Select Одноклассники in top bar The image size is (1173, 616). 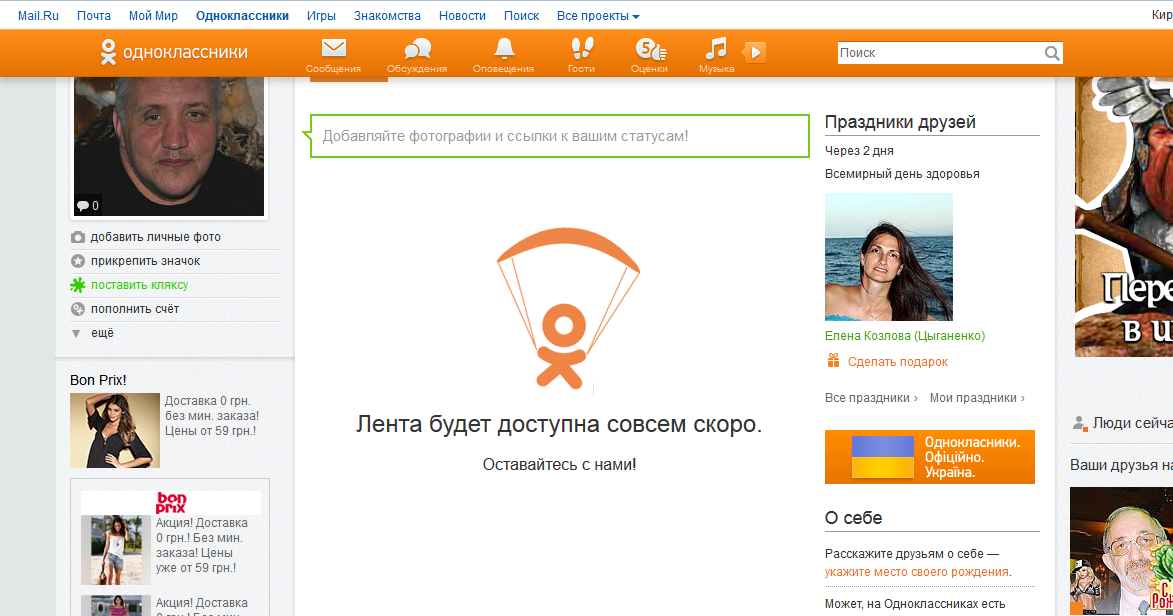coord(242,16)
